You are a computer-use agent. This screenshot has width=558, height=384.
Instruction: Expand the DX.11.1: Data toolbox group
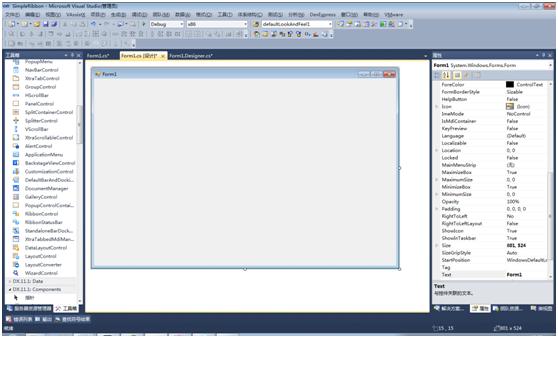click(x=28, y=281)
